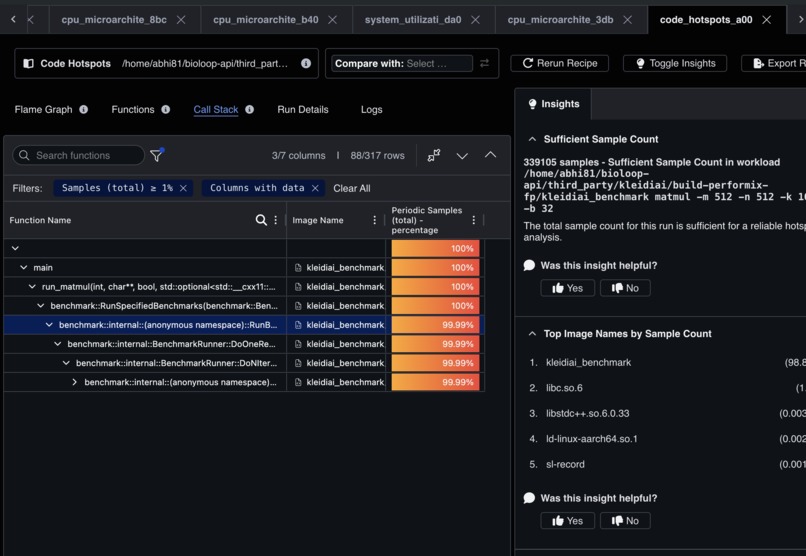The height and width of the screenshot is (556, 806).
Task: Open Image Name column options menu
Action: 374,220
